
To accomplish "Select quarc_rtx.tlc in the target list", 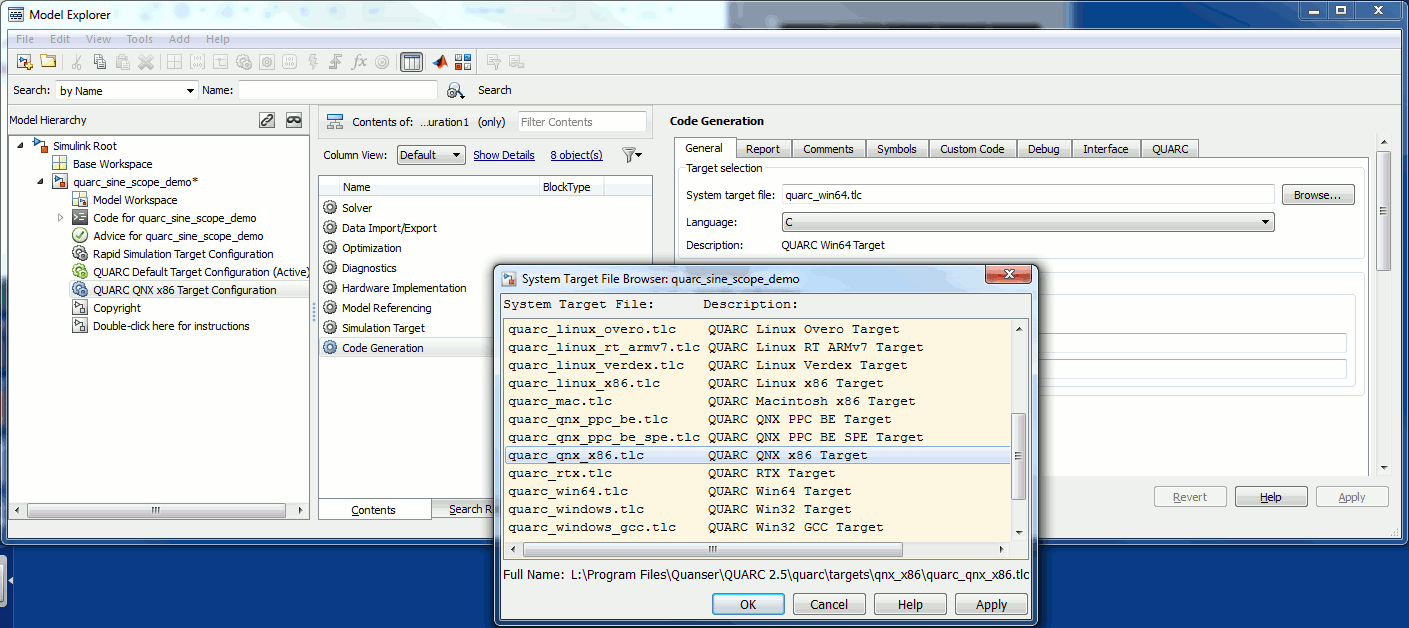I will click(x=560, y=473).
